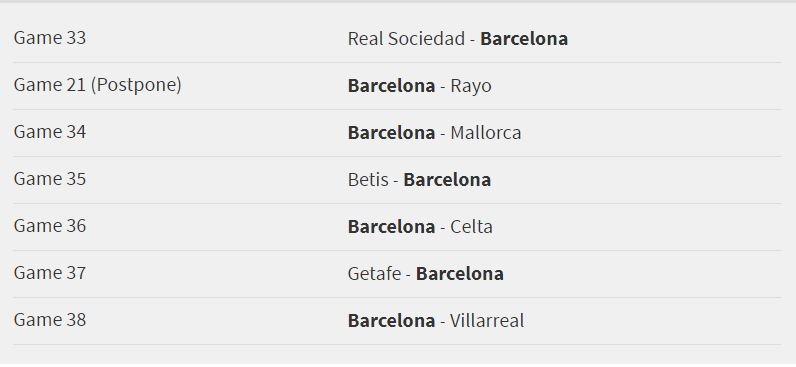Open the Barcelona - Villarreal match

436,321
